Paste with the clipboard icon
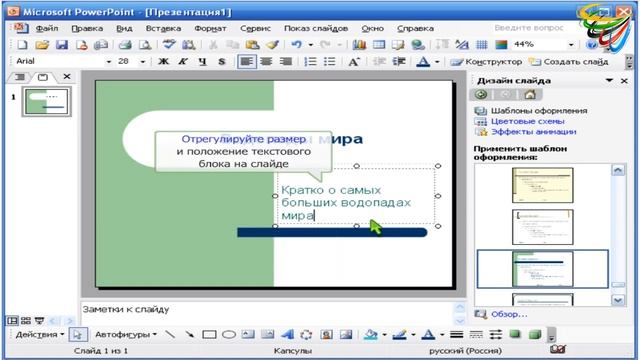The height and width of the screenshot is (360, 640). click(253, 44)
